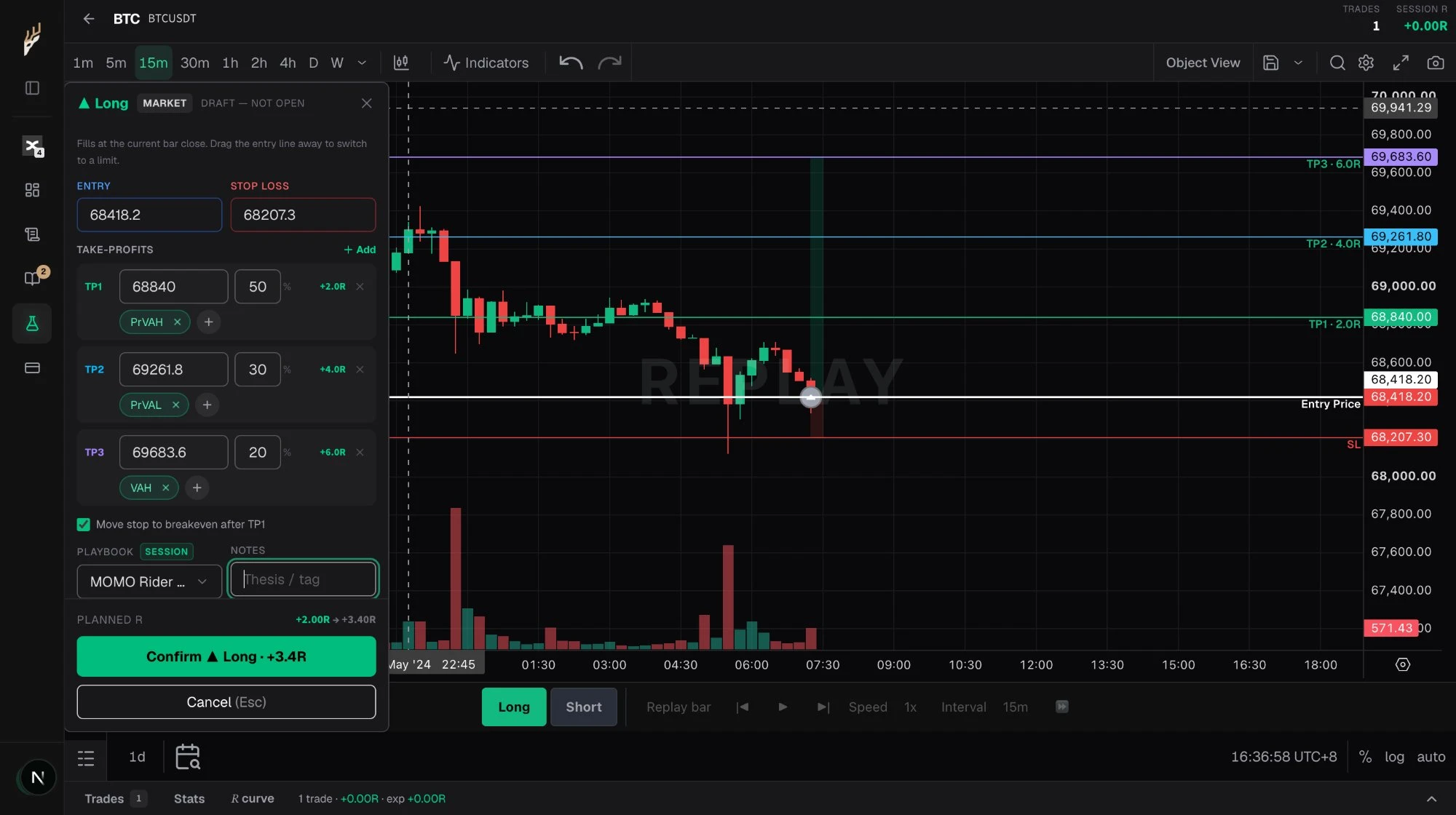This screenshot has width=1456, height=815.
Task: Toggle percent scale mode
Action: [1365, 757]
